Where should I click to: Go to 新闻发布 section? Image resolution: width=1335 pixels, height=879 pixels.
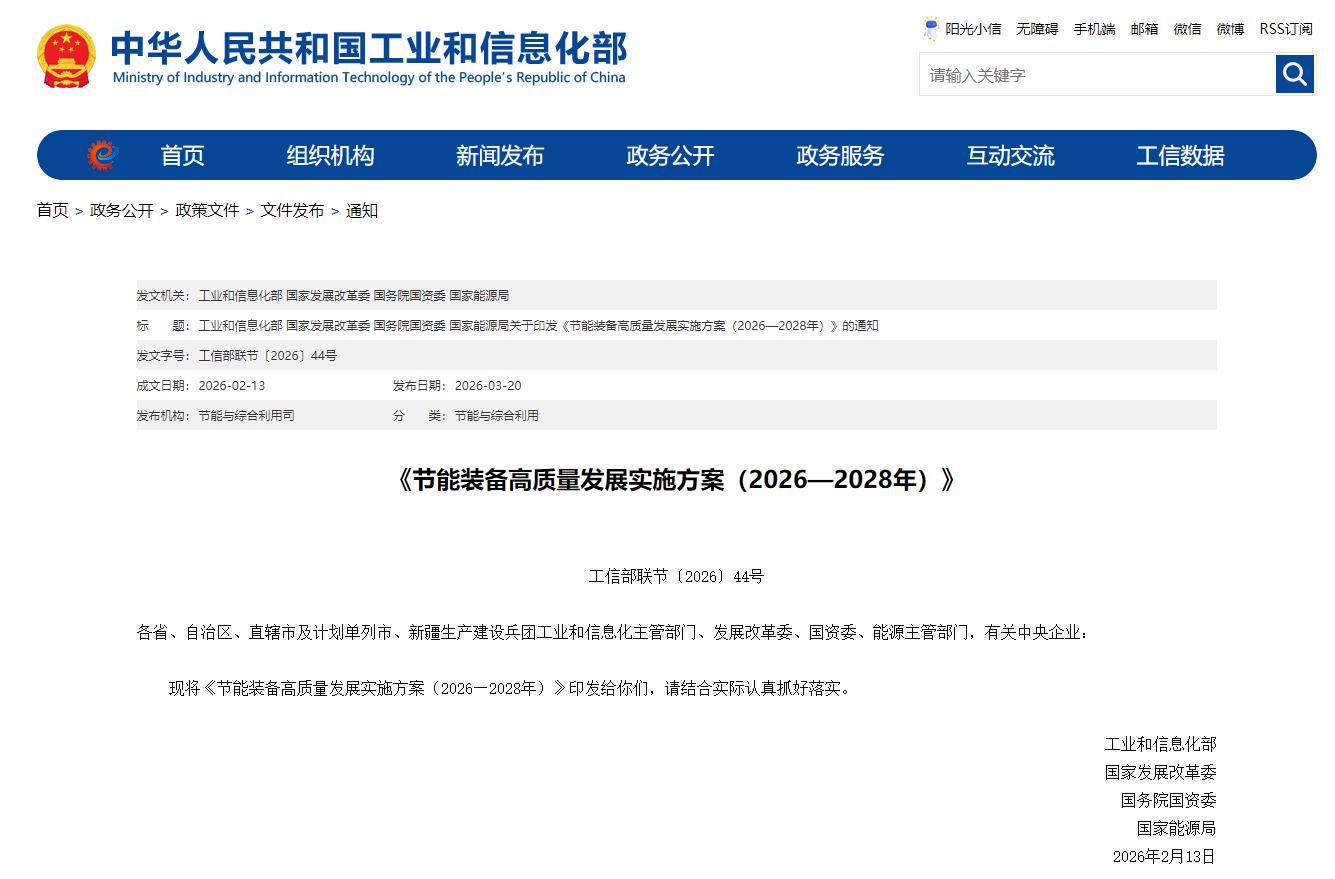coord(500,156)
